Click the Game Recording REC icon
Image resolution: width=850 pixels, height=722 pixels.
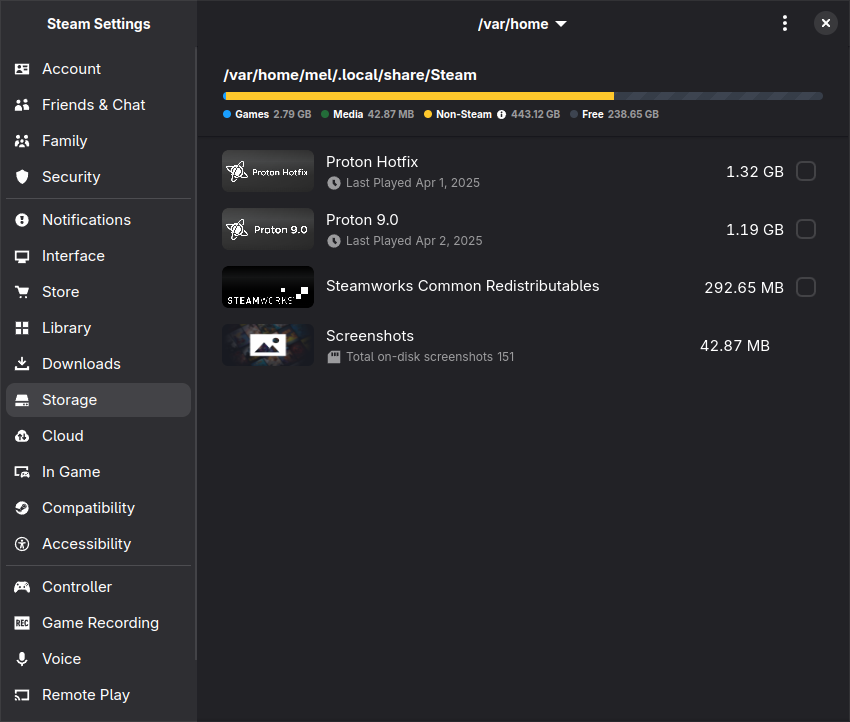[22, 623]
